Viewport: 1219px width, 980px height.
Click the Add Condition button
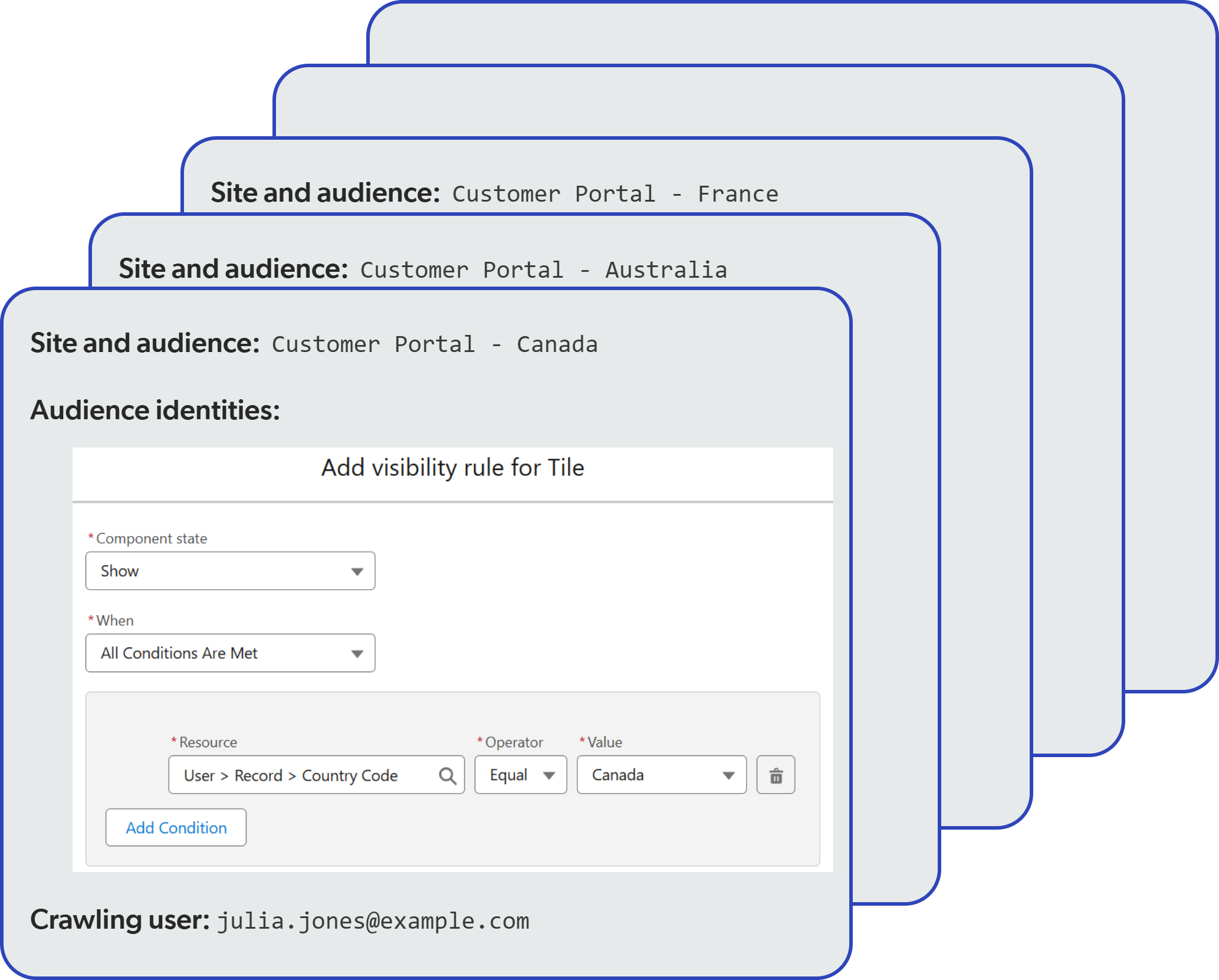coord(176,827)
